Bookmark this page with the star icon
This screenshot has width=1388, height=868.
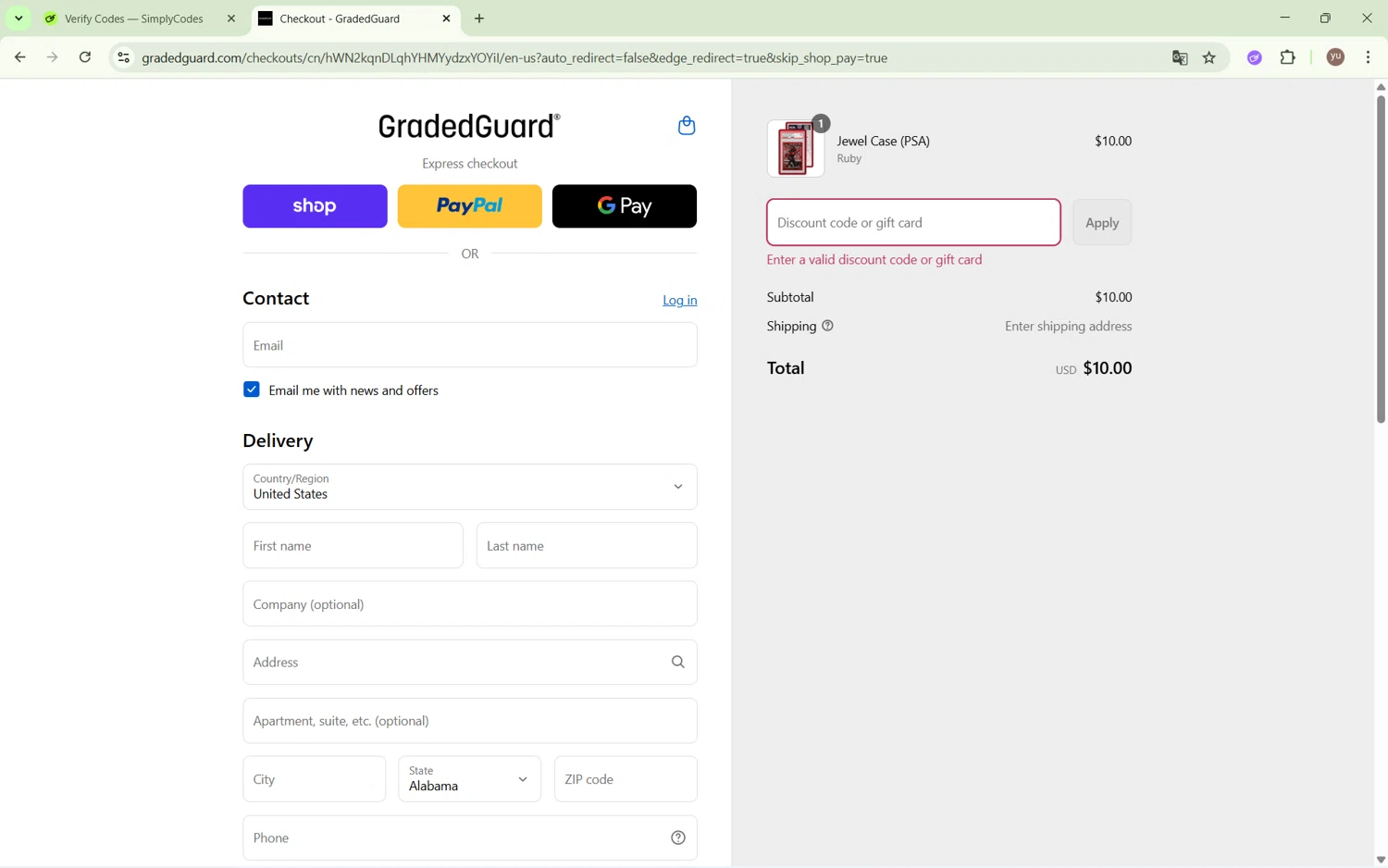pos(1208,57)
